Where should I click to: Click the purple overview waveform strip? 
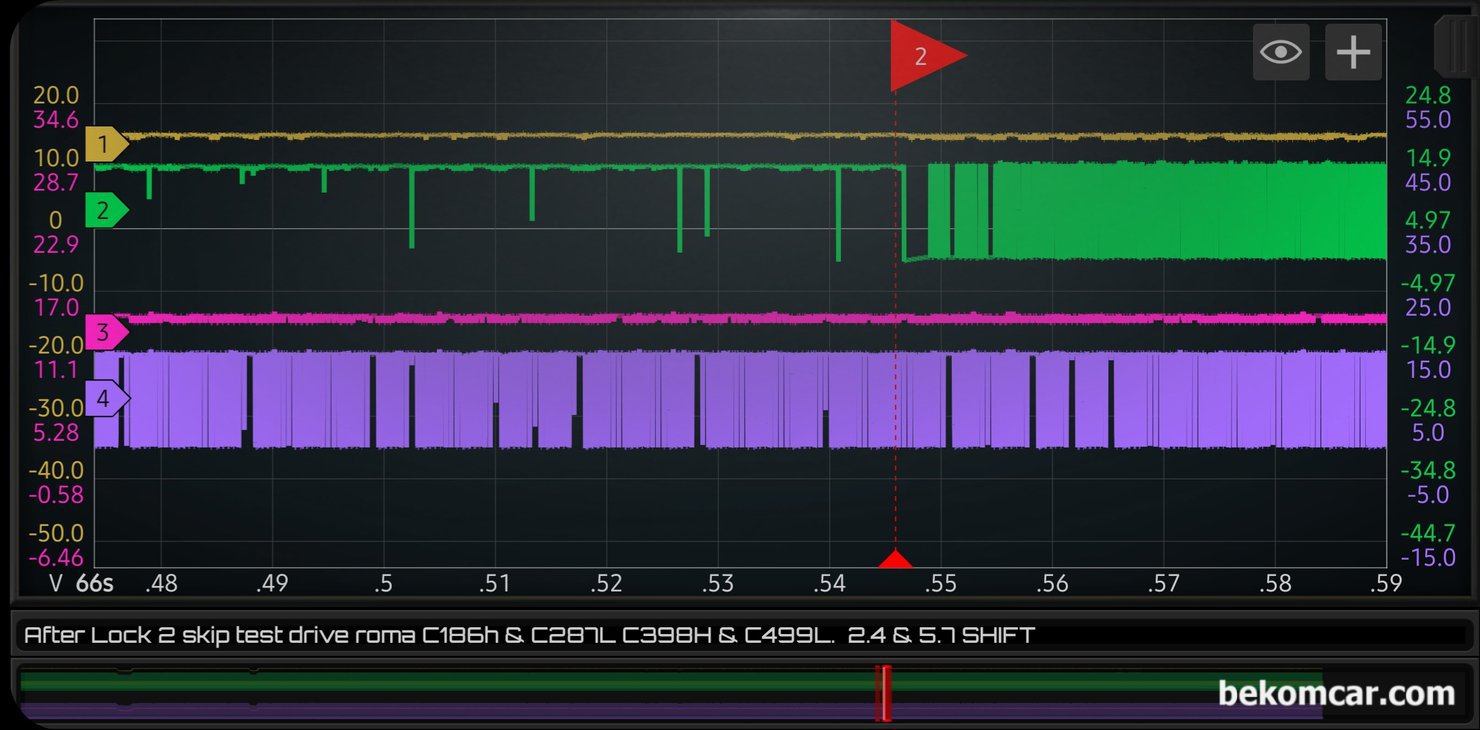click(671, 710)
